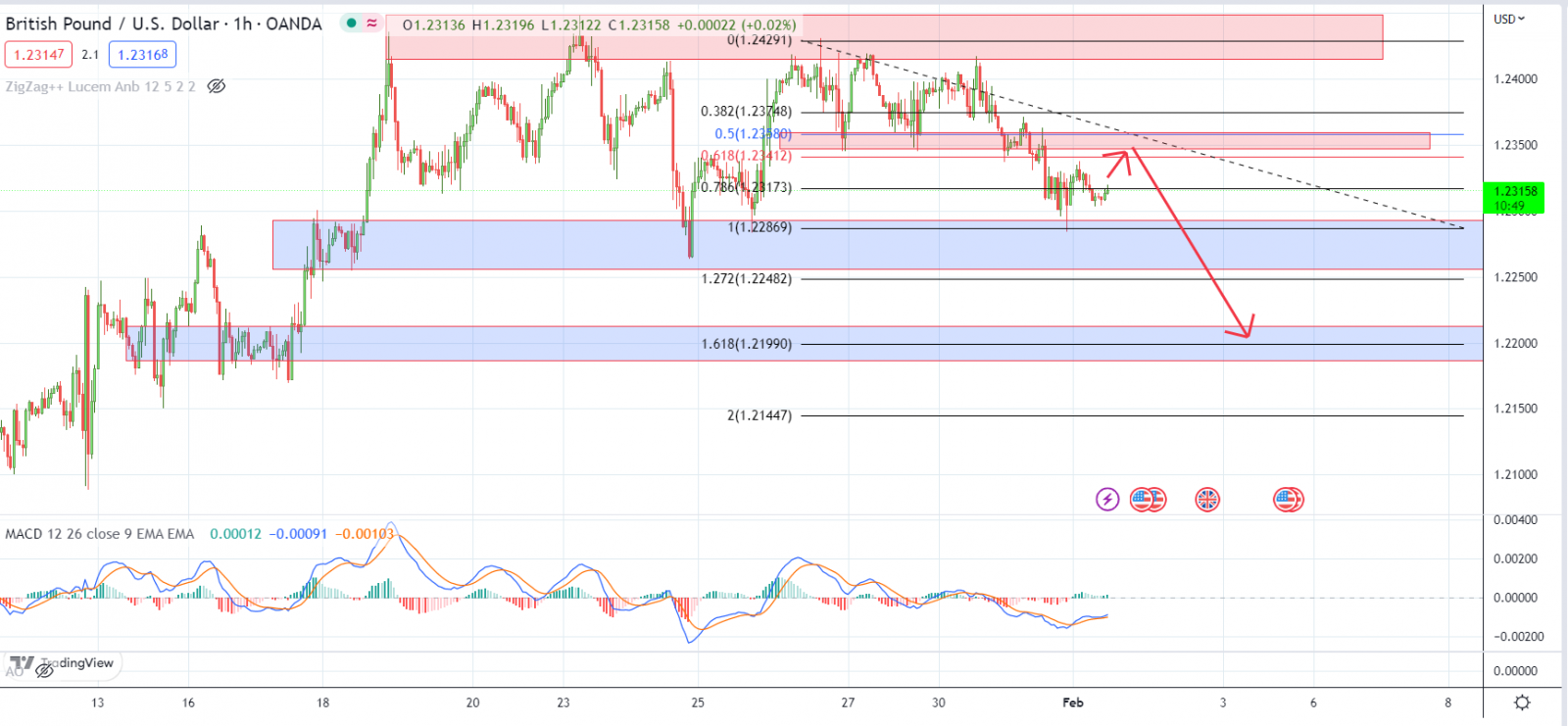1568x726 pixels.
Task: Select the AO indicator label
Action: pos(14,671)
